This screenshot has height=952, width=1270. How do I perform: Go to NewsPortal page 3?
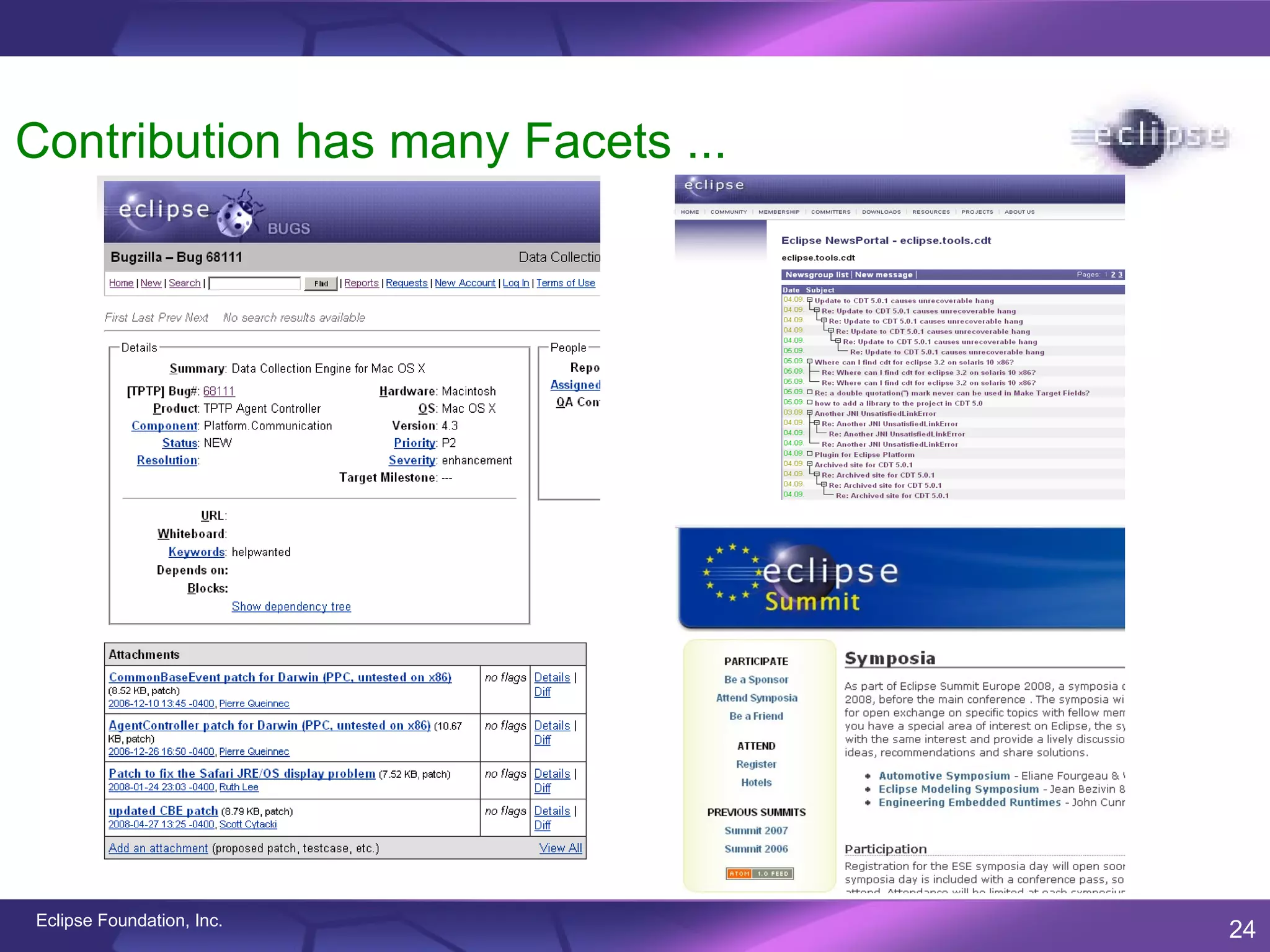pyautogui.click(x=1120, y=275)
